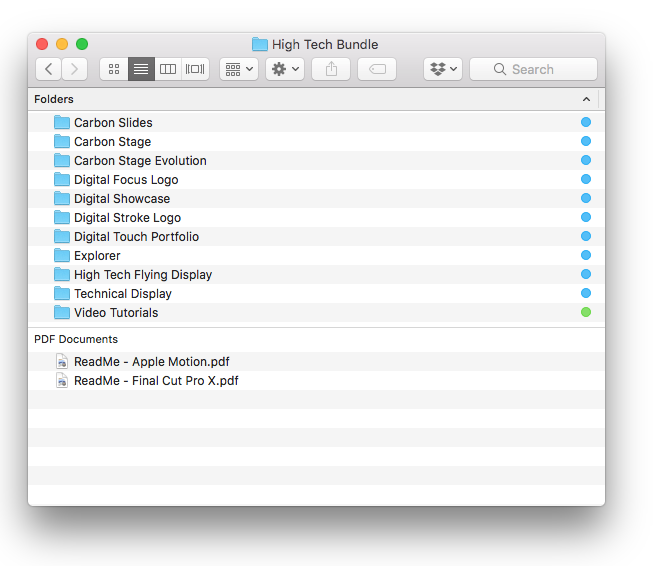Click the High Tech Flying Display folder icon
Viewport: 660px width, 566px height.
click(x=62, y=274)
